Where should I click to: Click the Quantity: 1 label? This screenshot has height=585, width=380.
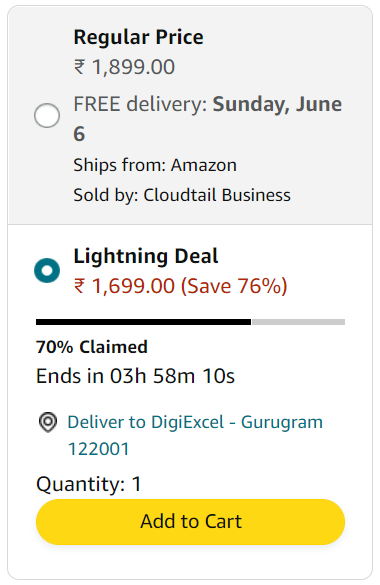89,484
